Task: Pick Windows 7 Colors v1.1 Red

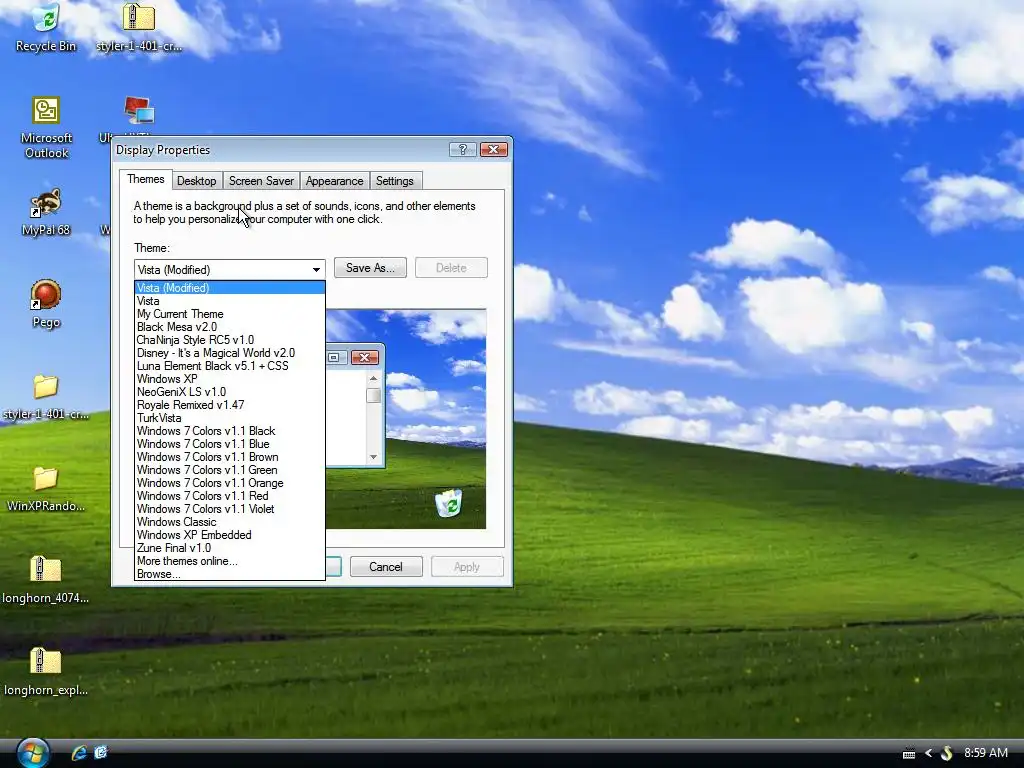Action: (230, 496)
